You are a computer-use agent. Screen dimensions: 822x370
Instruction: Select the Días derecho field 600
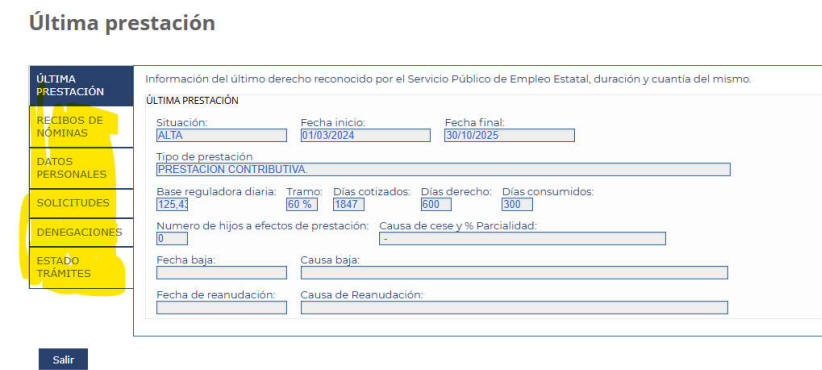click(x=436, y=204)
